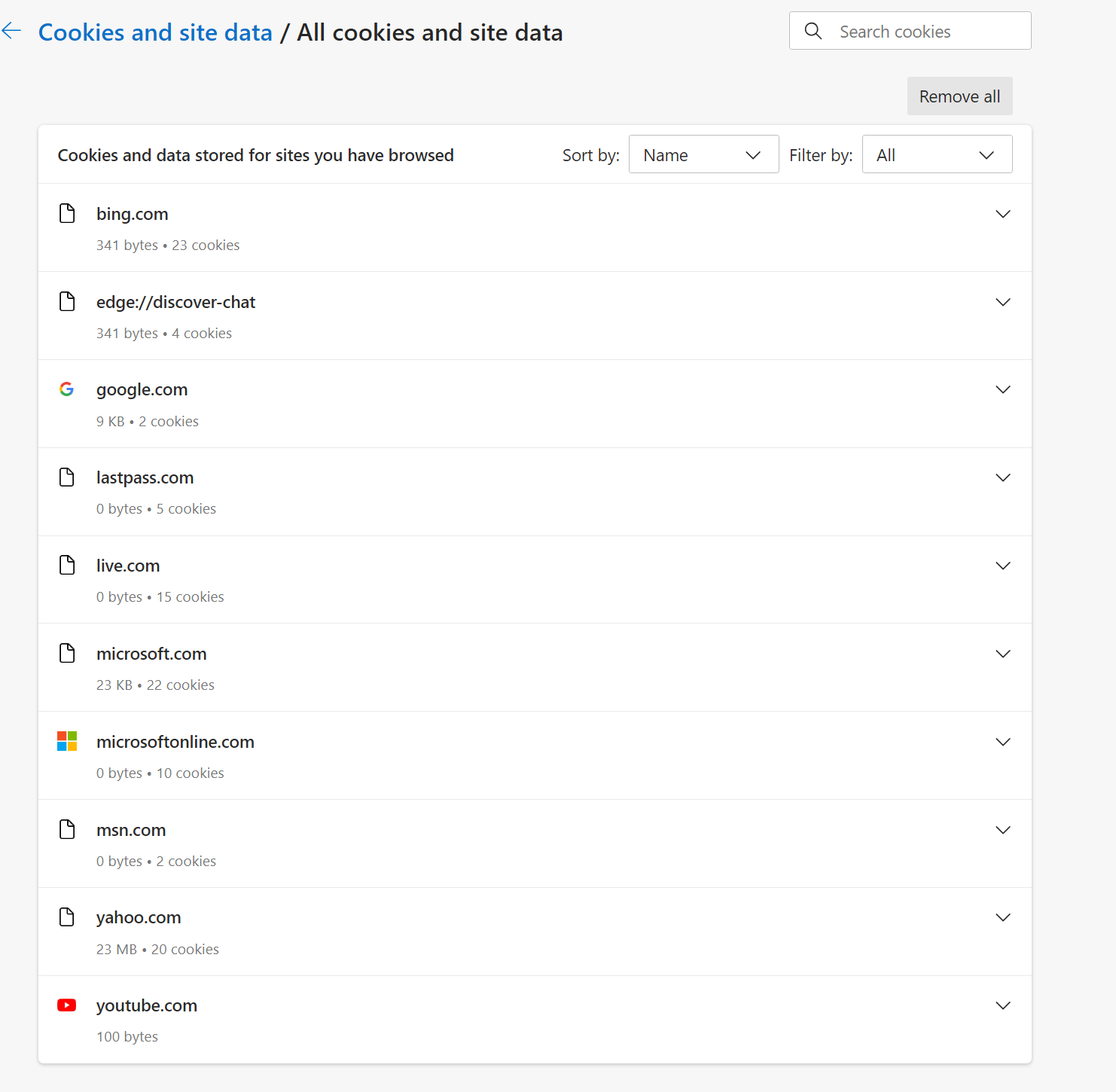Click the edge://discover-chat file icon

point(67,302)
